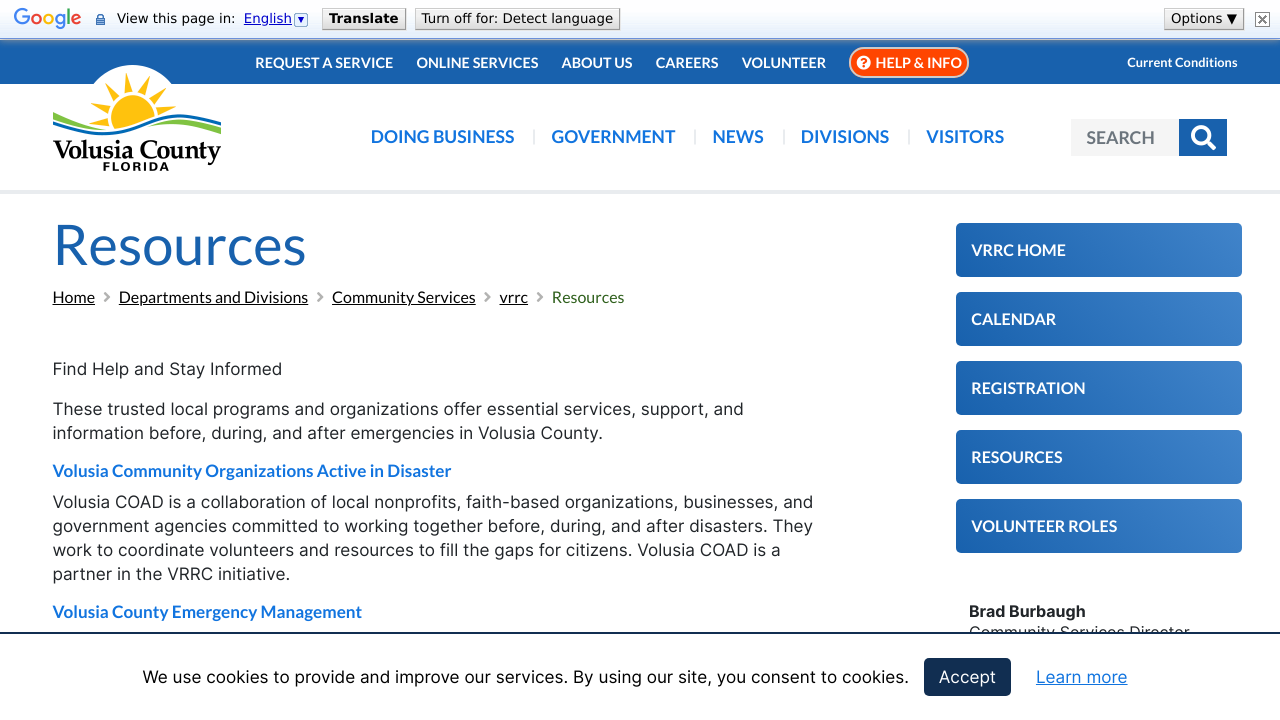Accept cookies with the Accept button

[967, 677]
